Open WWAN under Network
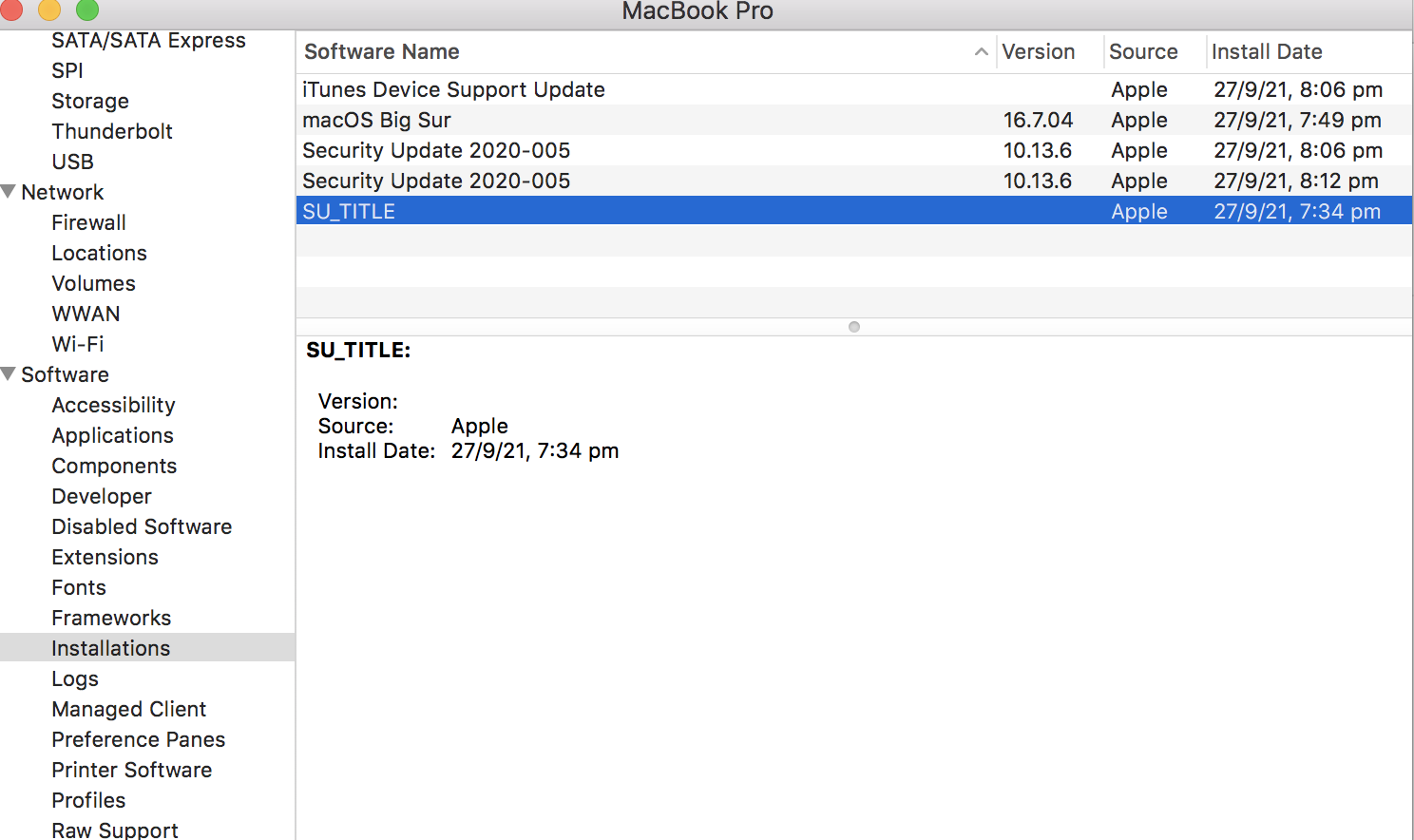 [86, 314]
